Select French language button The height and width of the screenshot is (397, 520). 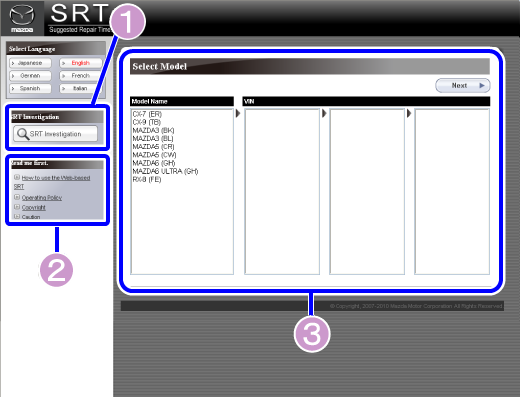pos(81,76)
